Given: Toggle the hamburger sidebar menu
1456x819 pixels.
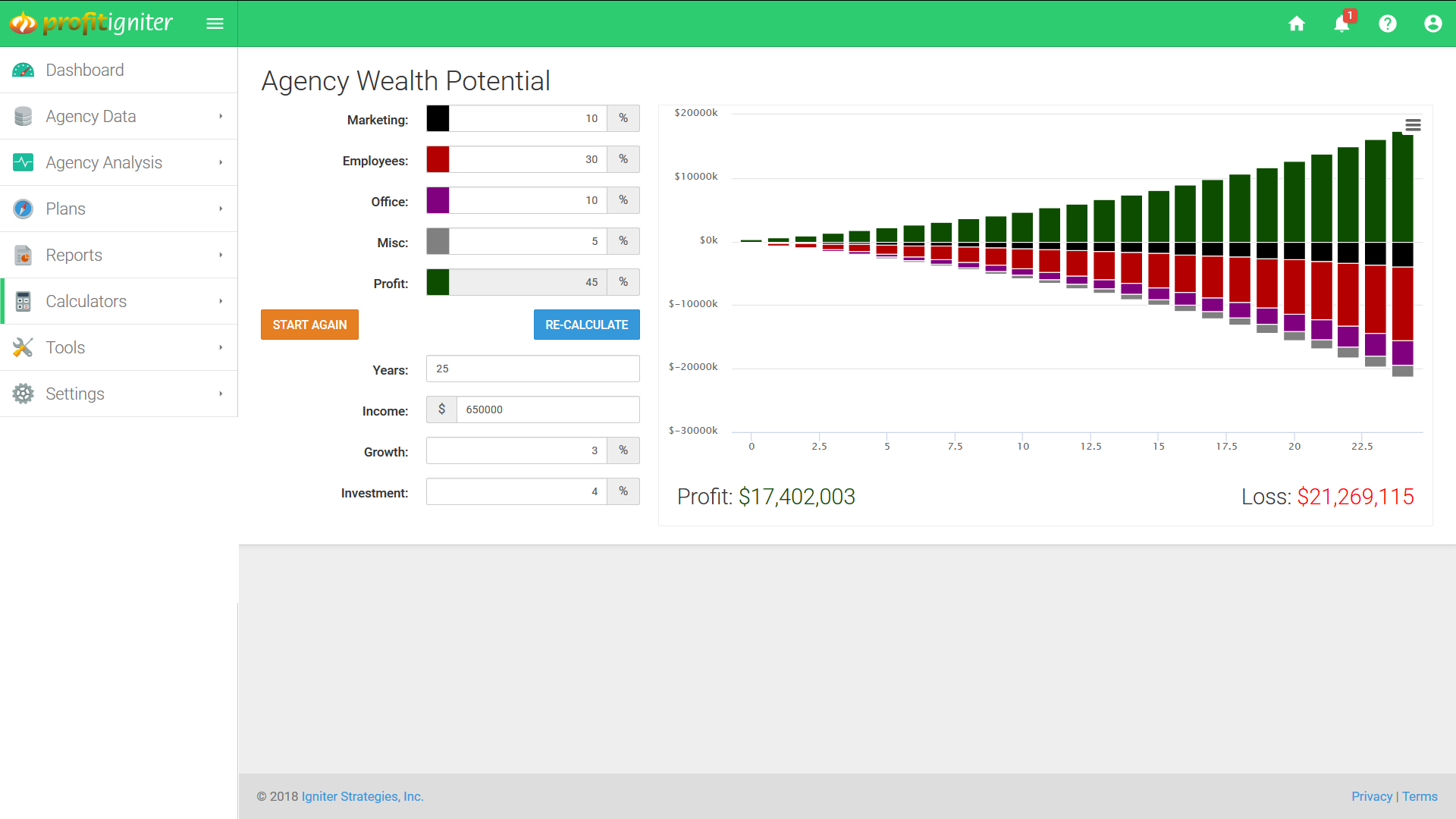Looking at the screenshot, I should pyautogui.click(x=215, y=24).
